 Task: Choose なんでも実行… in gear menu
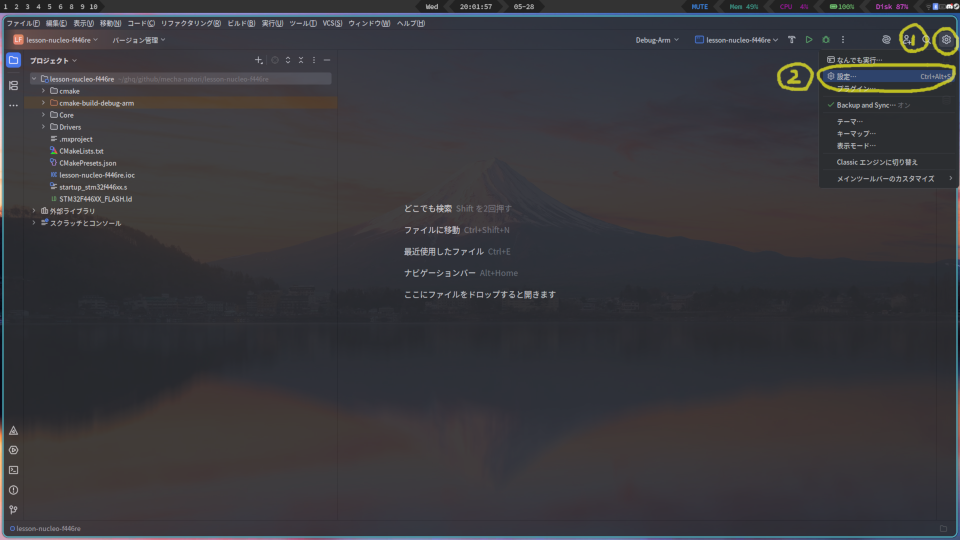[888, 60]
